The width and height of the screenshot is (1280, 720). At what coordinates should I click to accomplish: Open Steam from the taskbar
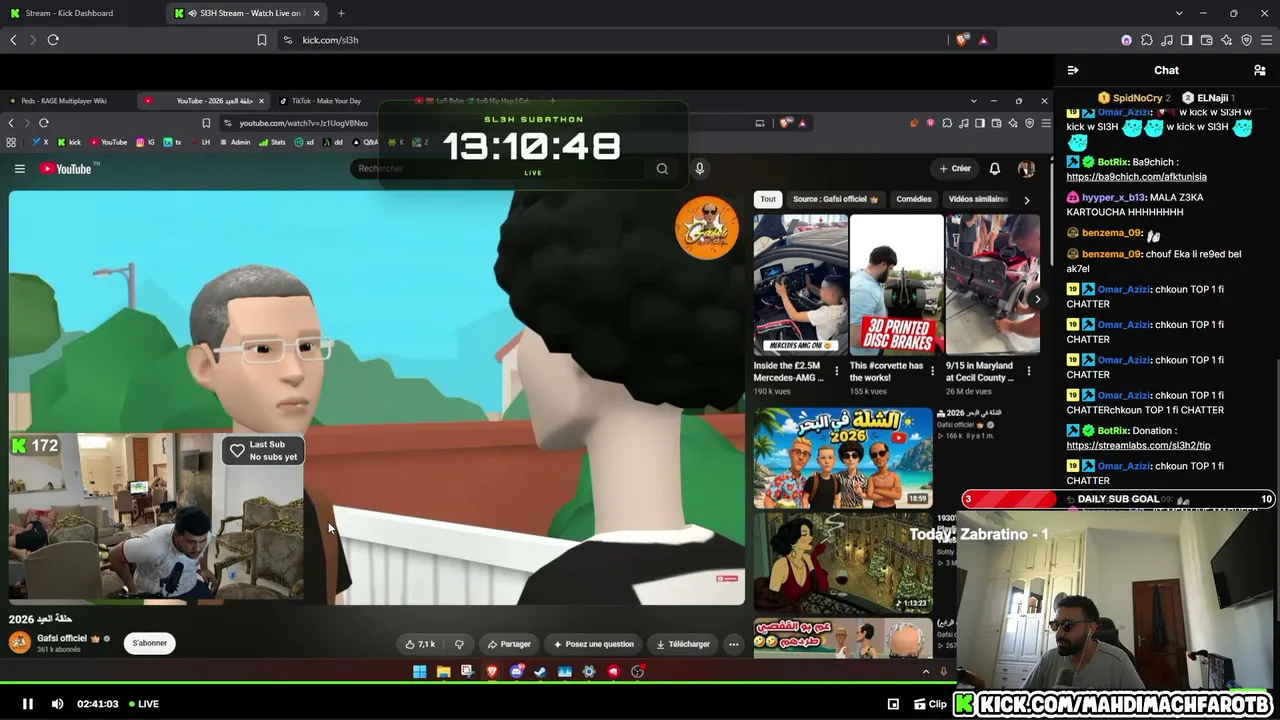540,672
